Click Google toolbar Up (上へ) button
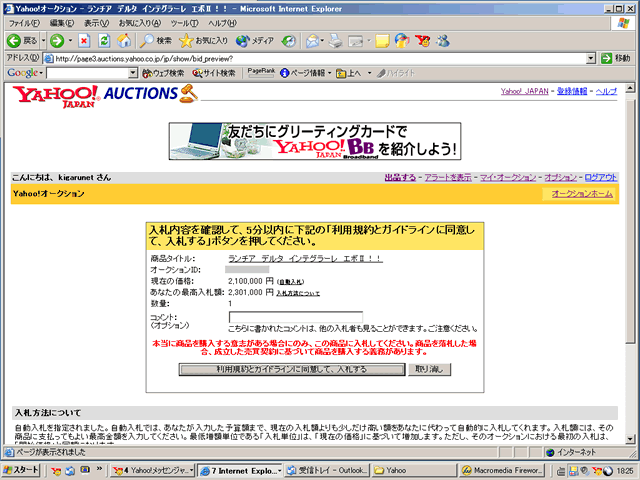The image size is (640, 480). click(349, 73)
